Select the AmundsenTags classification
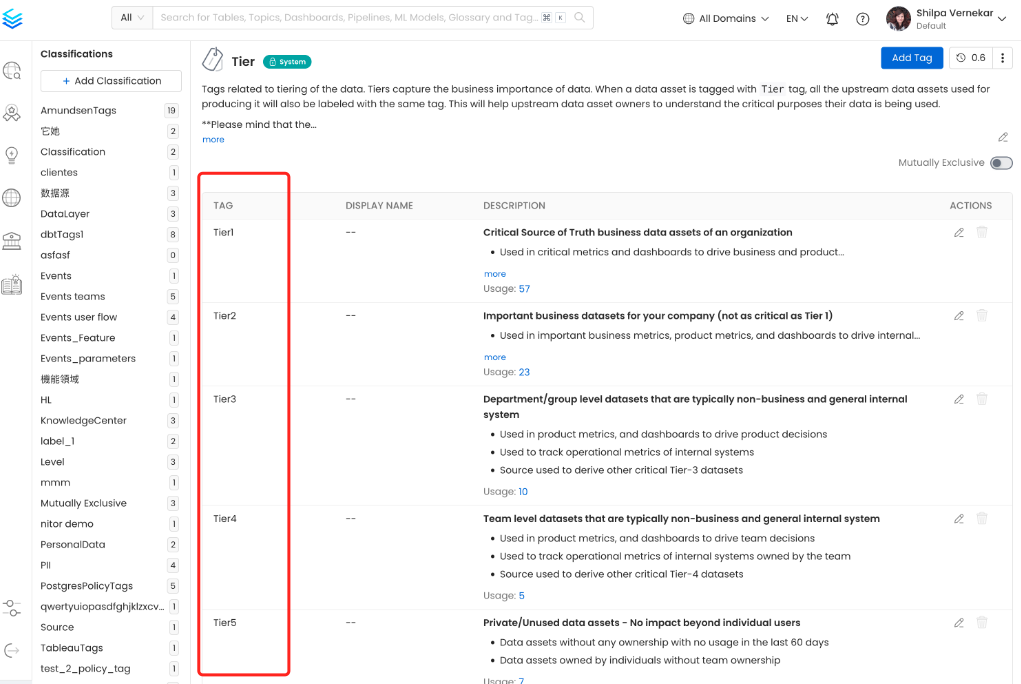The width and height of the screenshot is (1021, 684). (x=78, y=111)
